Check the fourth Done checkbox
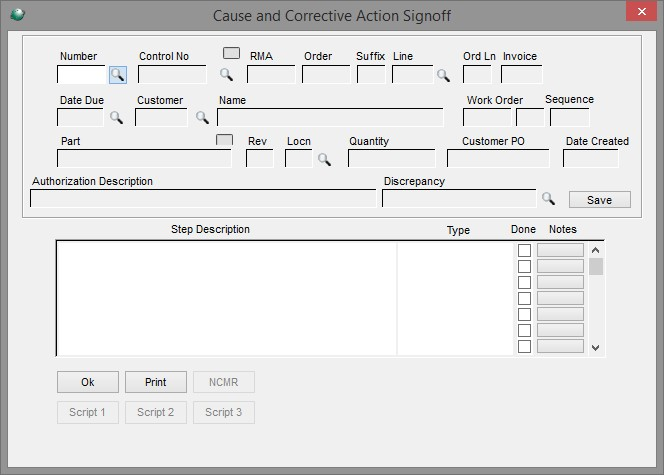Image resolution: width=664 pixels, height=475 pixels. click(x=524, y=298)
